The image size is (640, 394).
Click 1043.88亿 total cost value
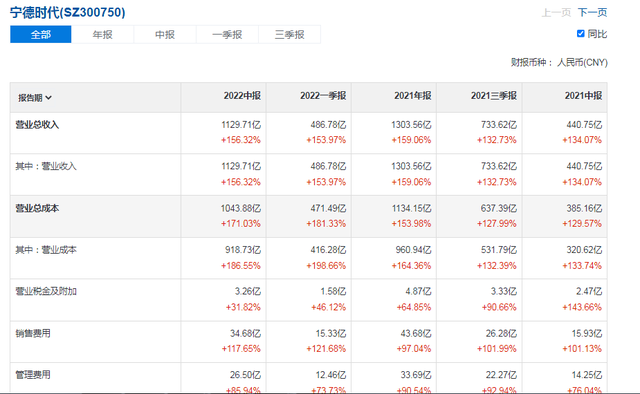[x=241, y=208]
